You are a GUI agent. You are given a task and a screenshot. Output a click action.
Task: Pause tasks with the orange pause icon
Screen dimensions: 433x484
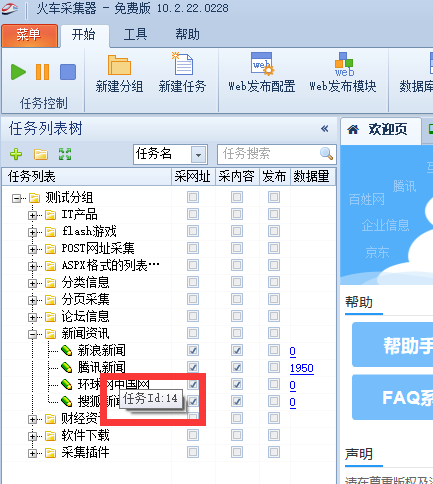pos(43,72)
